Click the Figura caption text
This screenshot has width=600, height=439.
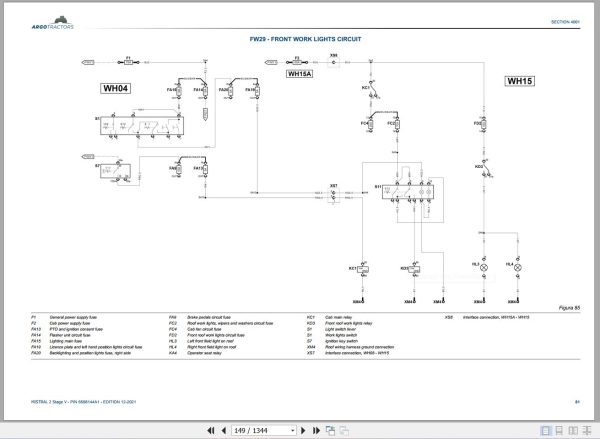(569, 308)
